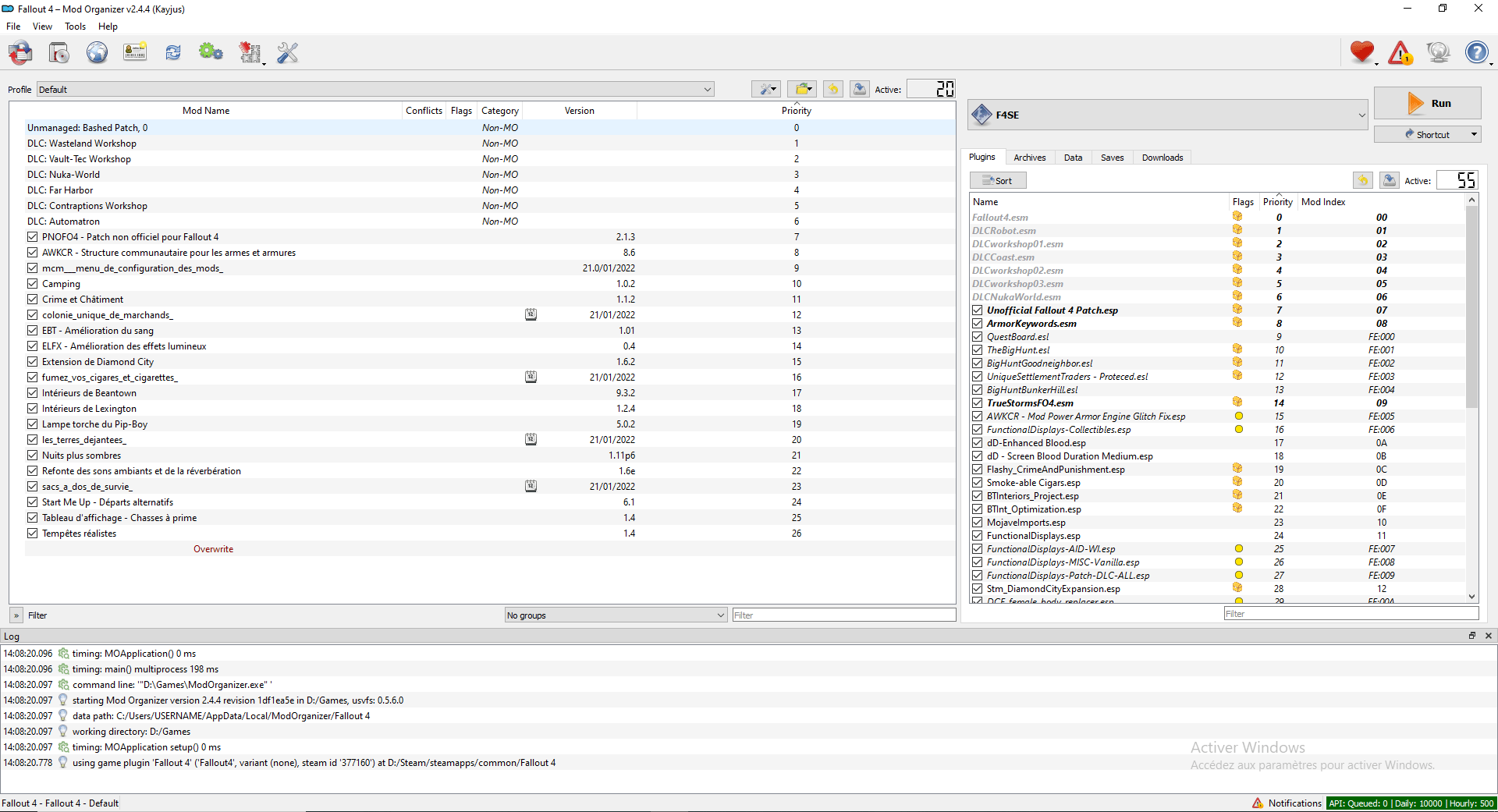Open the View menu
The image size is (1498, 812).
point(42,27)
